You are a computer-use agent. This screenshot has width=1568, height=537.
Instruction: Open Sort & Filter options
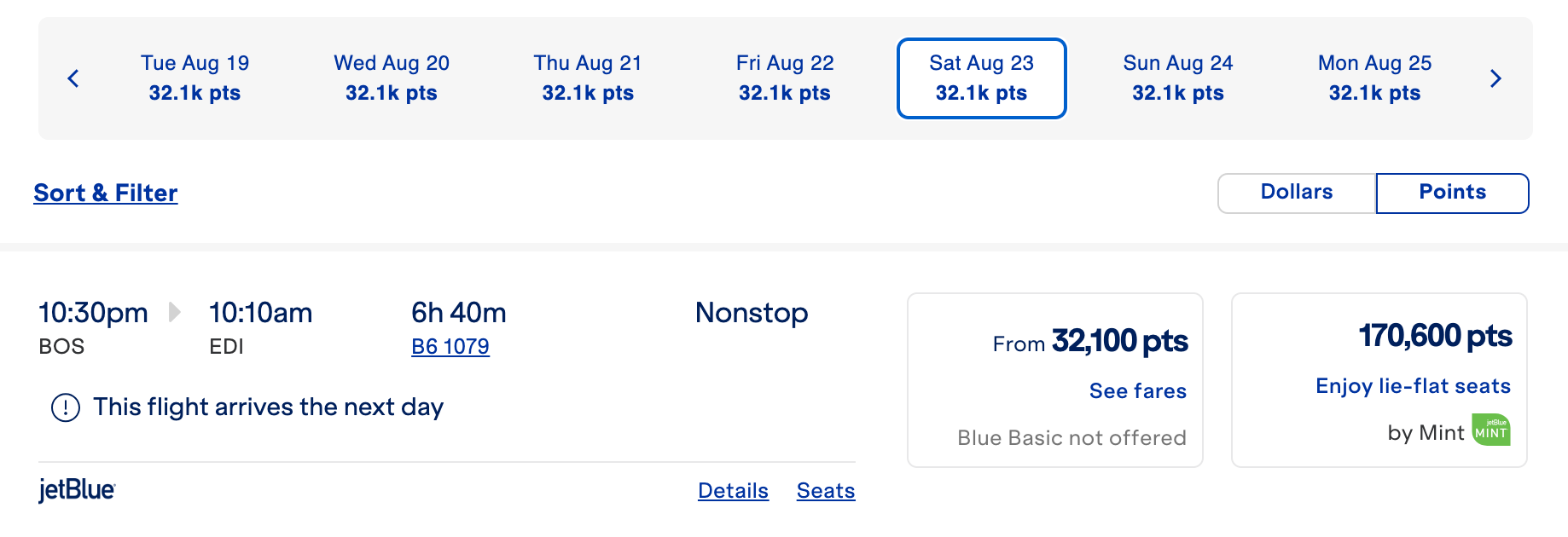106,193
